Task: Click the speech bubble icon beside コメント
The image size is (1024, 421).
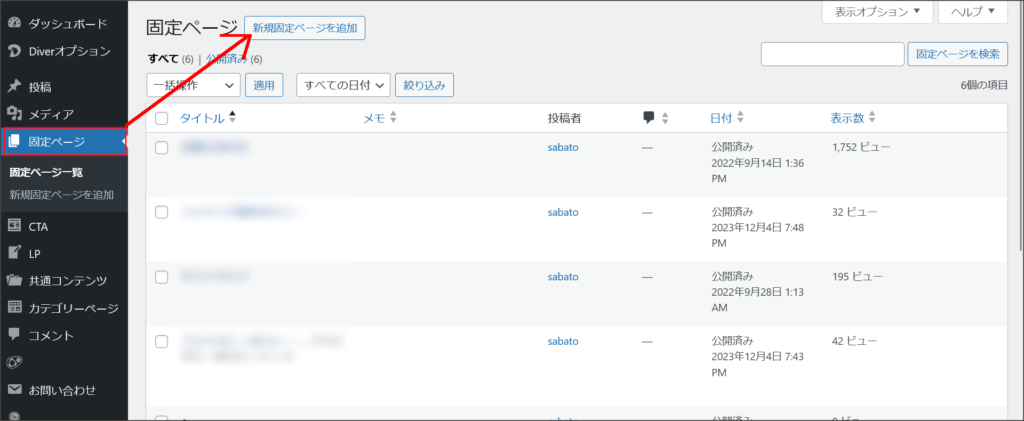Action: (x=14, y=335)
